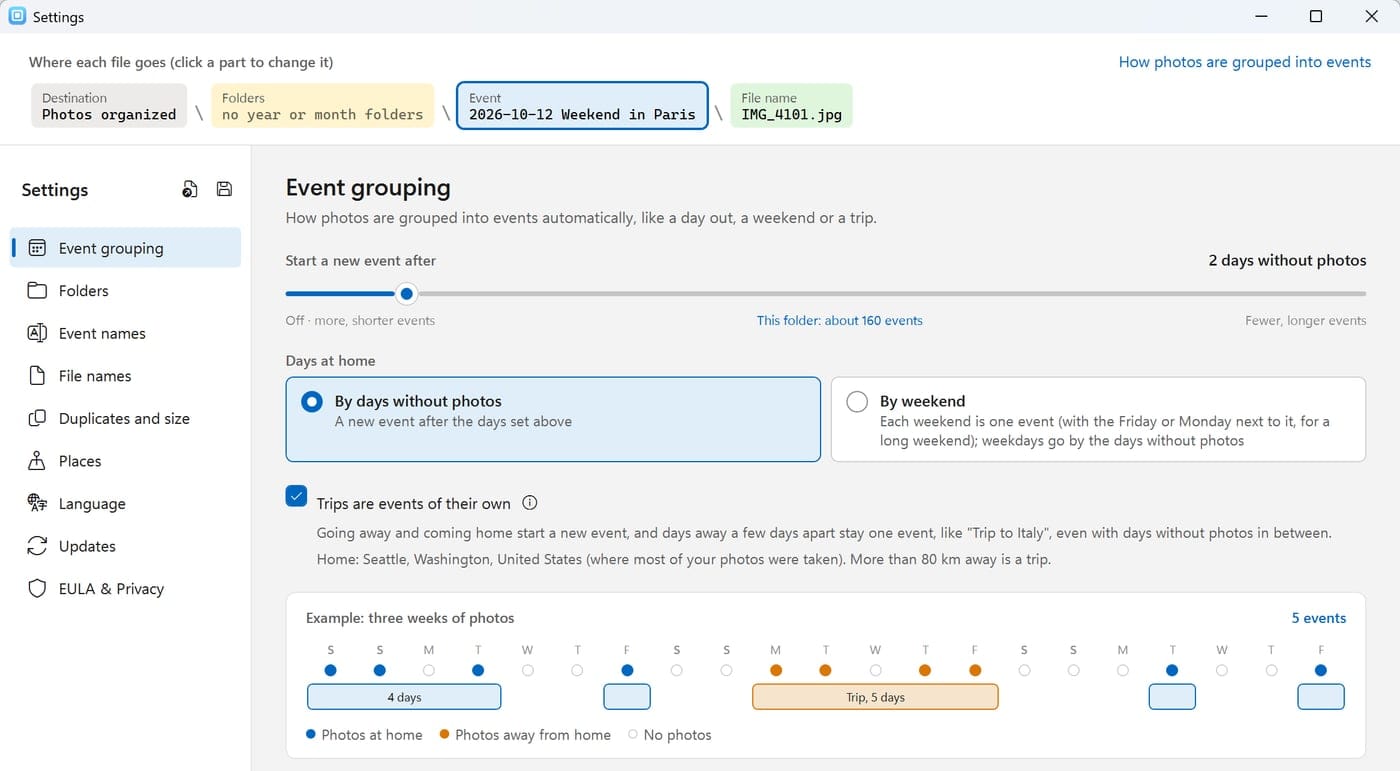1400x771 pixels.
Task: Select the "By days without photos" radio option
Action: click(553, 419)
